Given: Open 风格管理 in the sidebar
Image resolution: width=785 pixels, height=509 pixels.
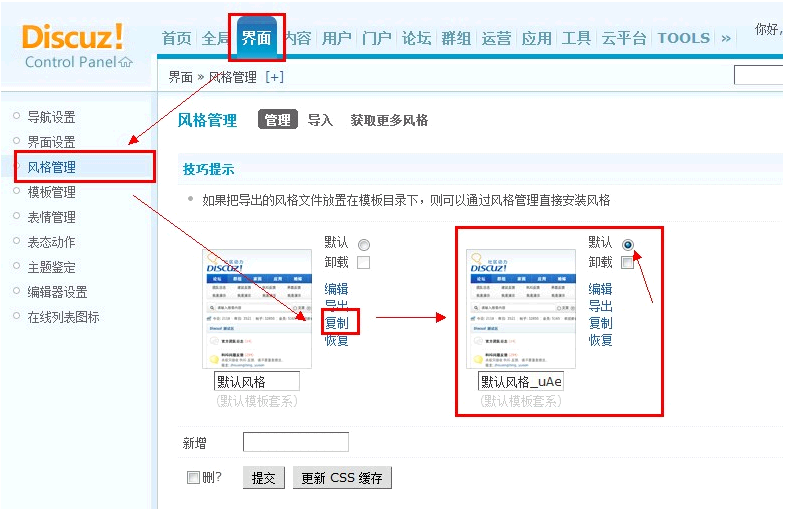Looking at the screenshot, I should [51, 167].
